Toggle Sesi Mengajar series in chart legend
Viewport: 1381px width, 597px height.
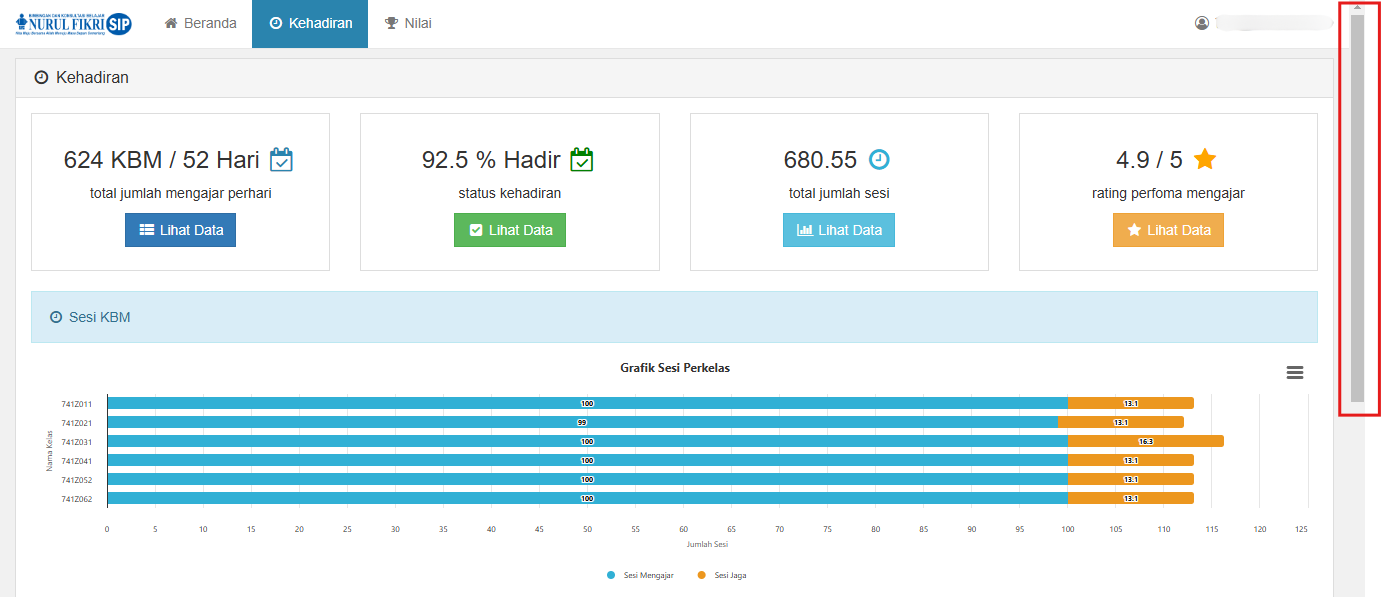(x=640, y=575)
